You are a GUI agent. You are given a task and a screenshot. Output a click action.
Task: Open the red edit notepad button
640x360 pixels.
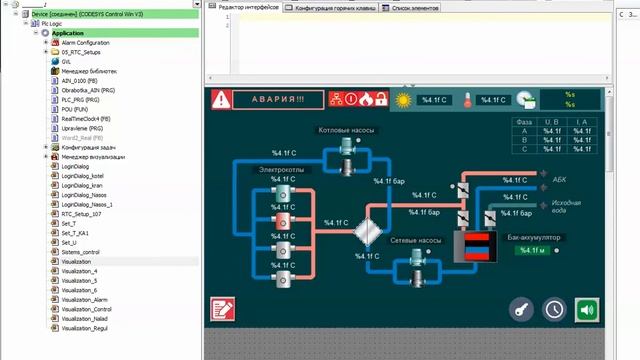[x=222, y=309]
